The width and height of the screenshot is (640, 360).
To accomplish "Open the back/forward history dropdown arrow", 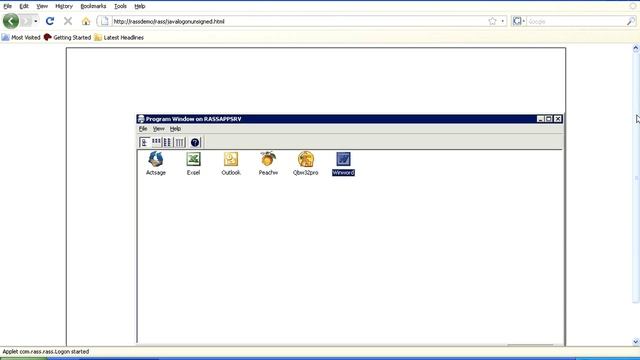I will coord(36,21).
